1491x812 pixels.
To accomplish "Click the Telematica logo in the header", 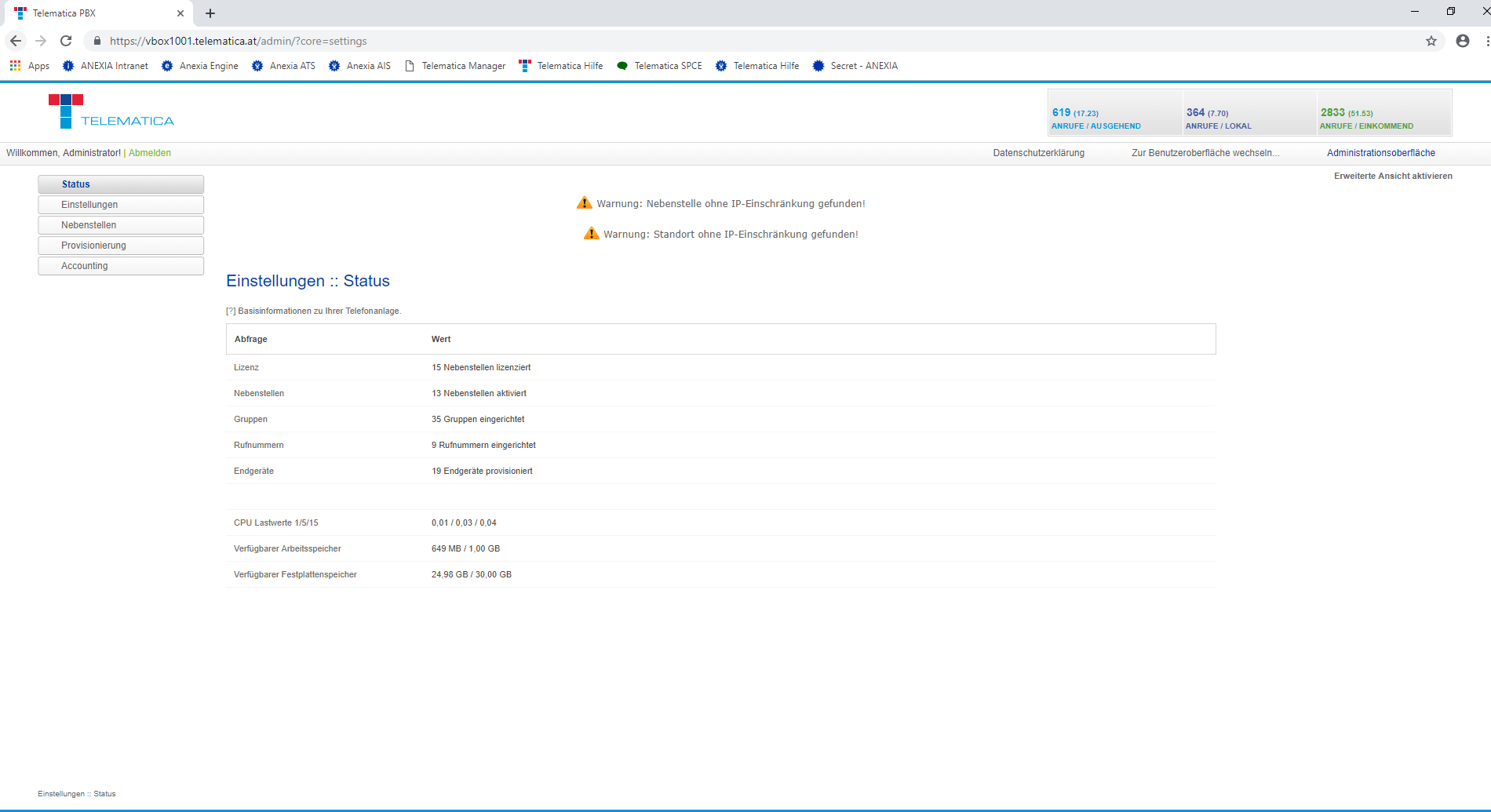I will (x=111, y=111).
